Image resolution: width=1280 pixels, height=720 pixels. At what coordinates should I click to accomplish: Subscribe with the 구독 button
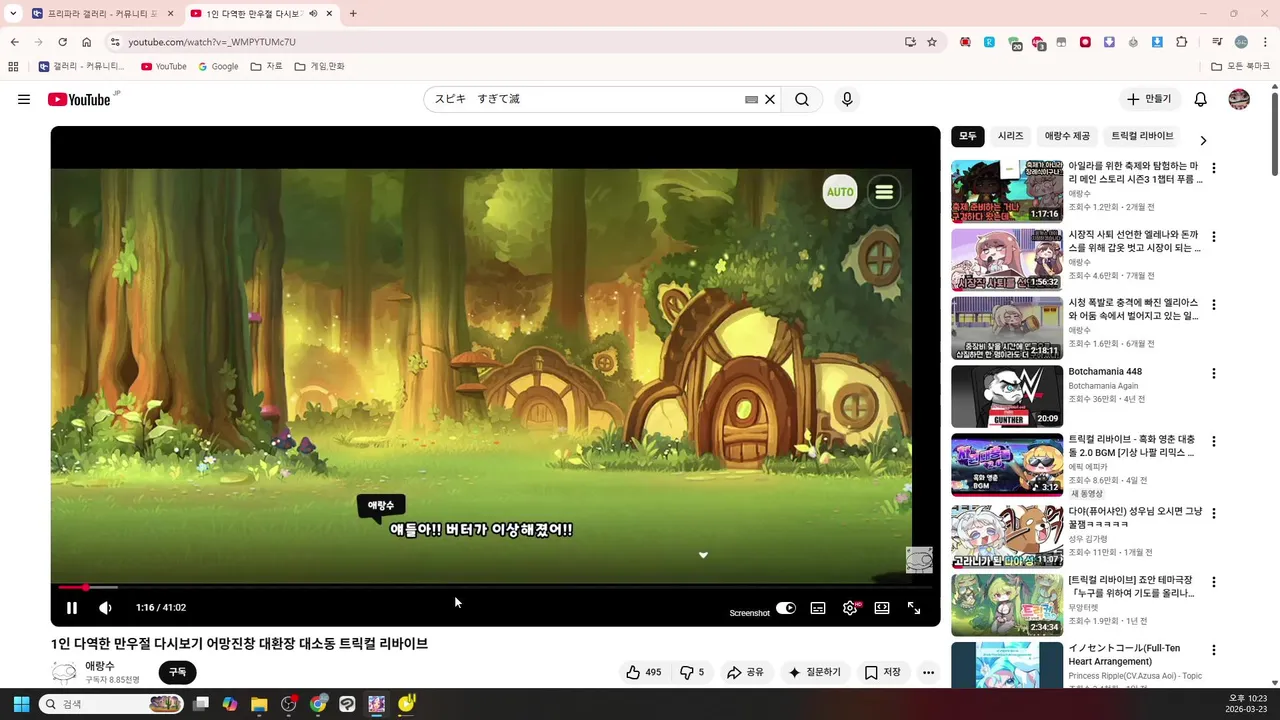point(177,672)
